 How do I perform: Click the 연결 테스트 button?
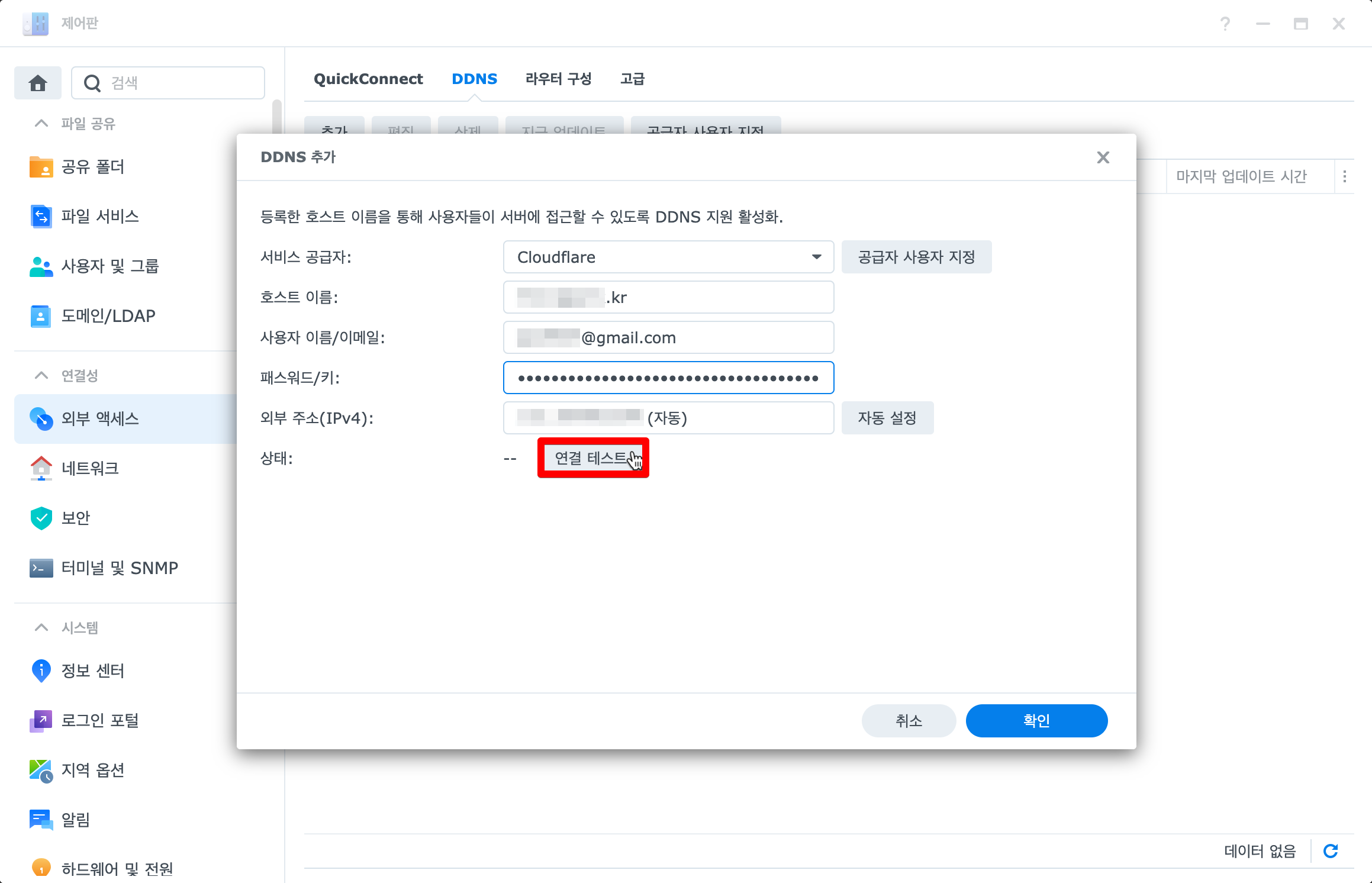tap(592, 457)
